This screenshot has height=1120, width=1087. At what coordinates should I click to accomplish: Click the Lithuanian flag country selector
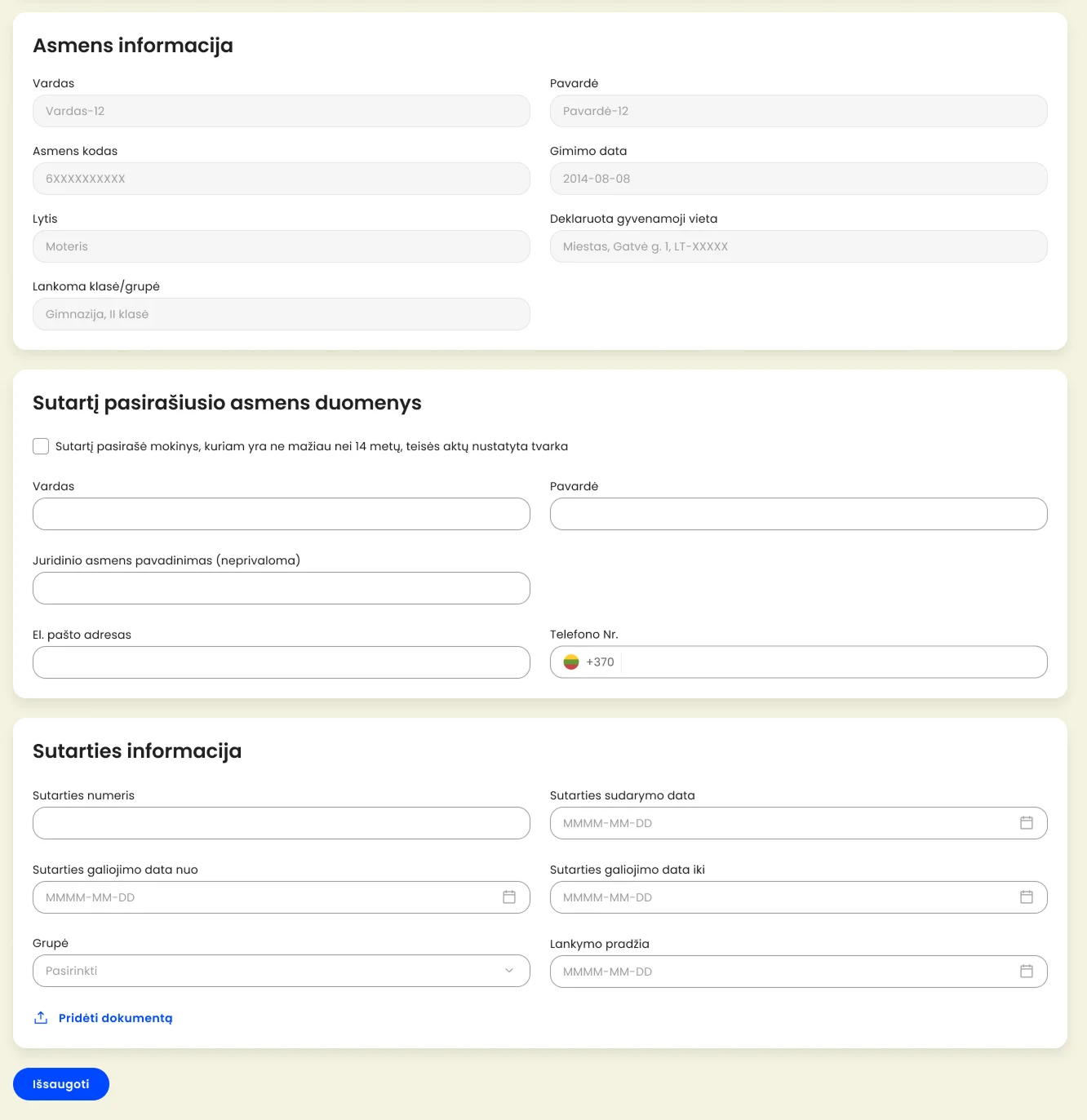click(x=571, y=662)
